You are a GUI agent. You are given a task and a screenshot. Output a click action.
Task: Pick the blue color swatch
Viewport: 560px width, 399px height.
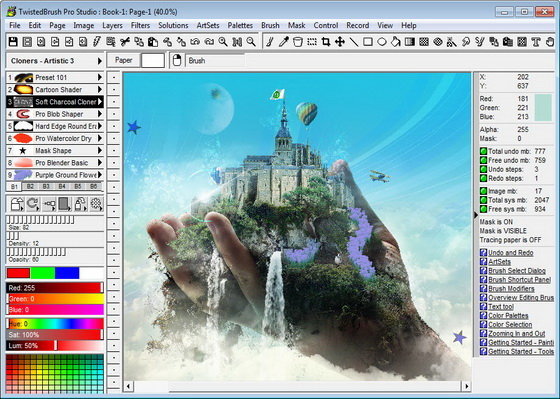pyautogui.click(x=67, y=273)
